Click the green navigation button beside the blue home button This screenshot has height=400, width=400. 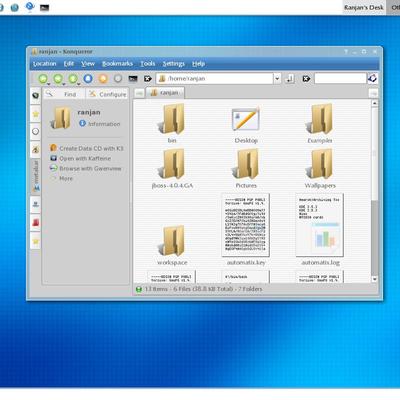73,79
